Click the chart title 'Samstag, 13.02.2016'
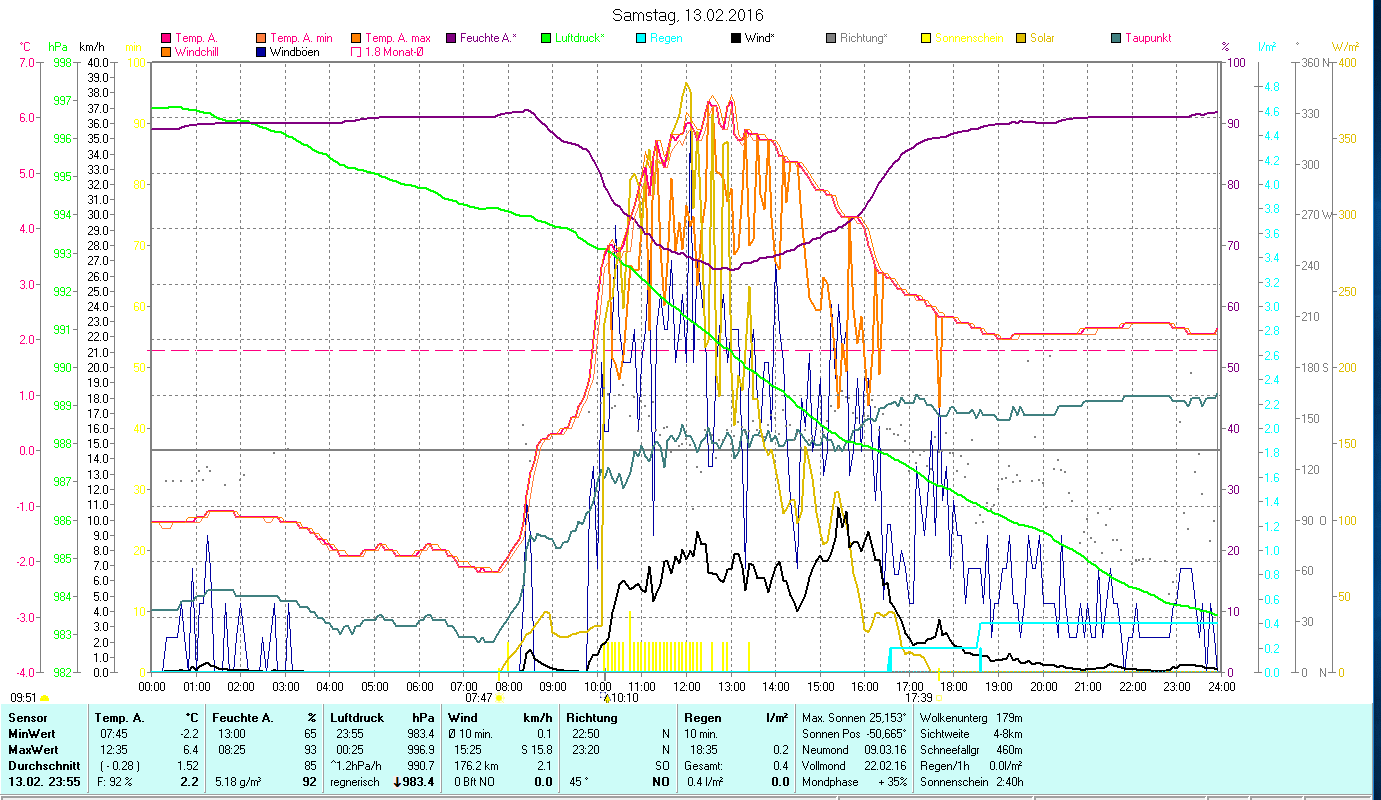 coord(686,16)
